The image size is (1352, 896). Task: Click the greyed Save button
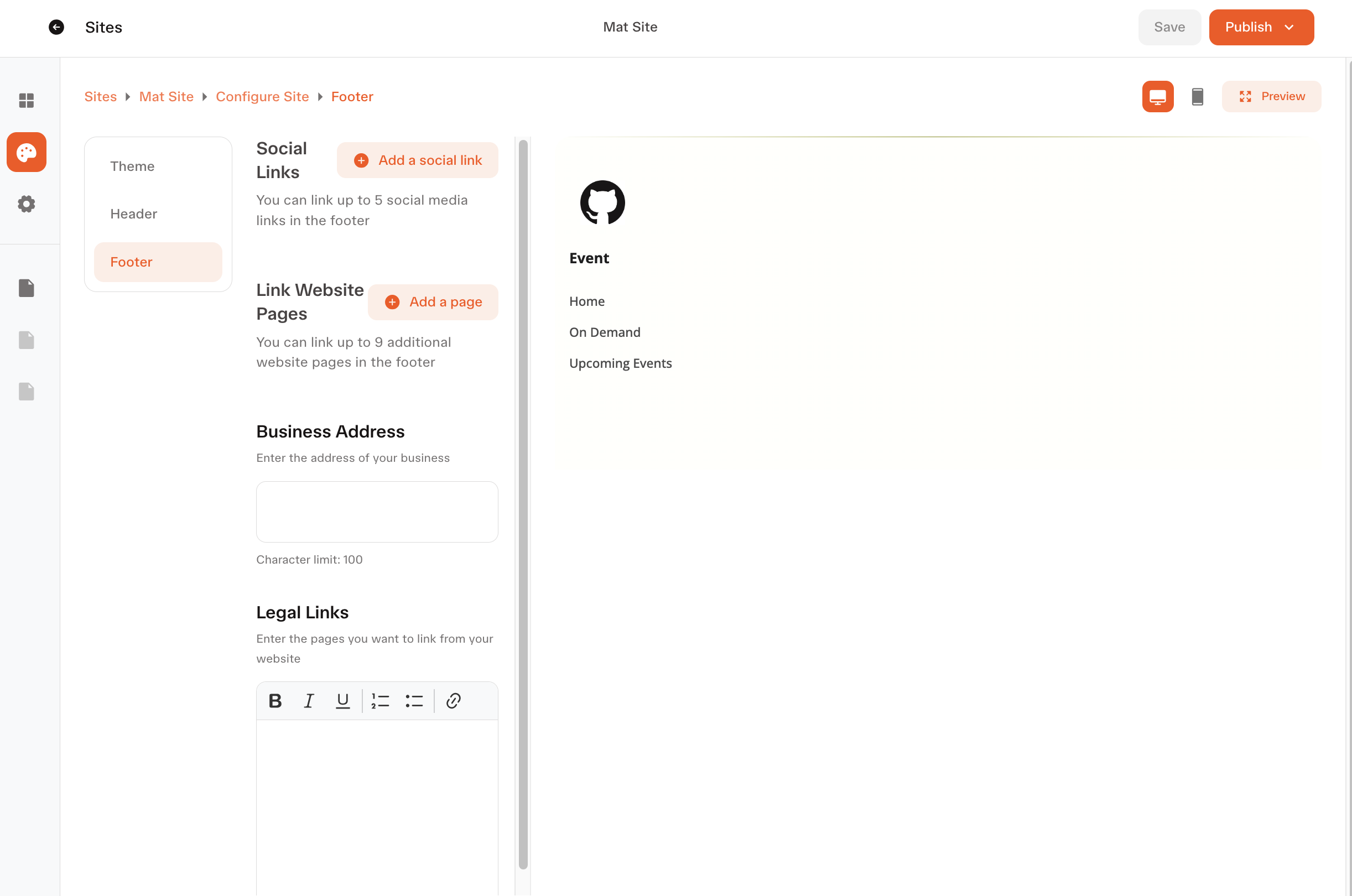[x=1169, y=27]
